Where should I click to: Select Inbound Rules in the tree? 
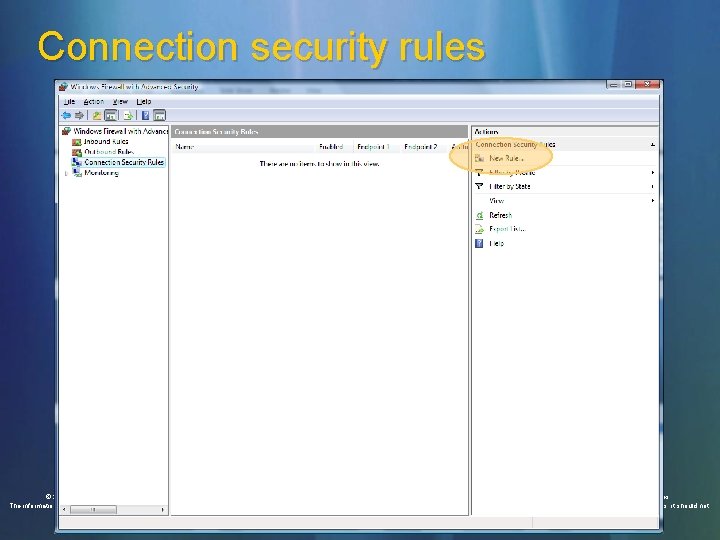click(106, 141)
